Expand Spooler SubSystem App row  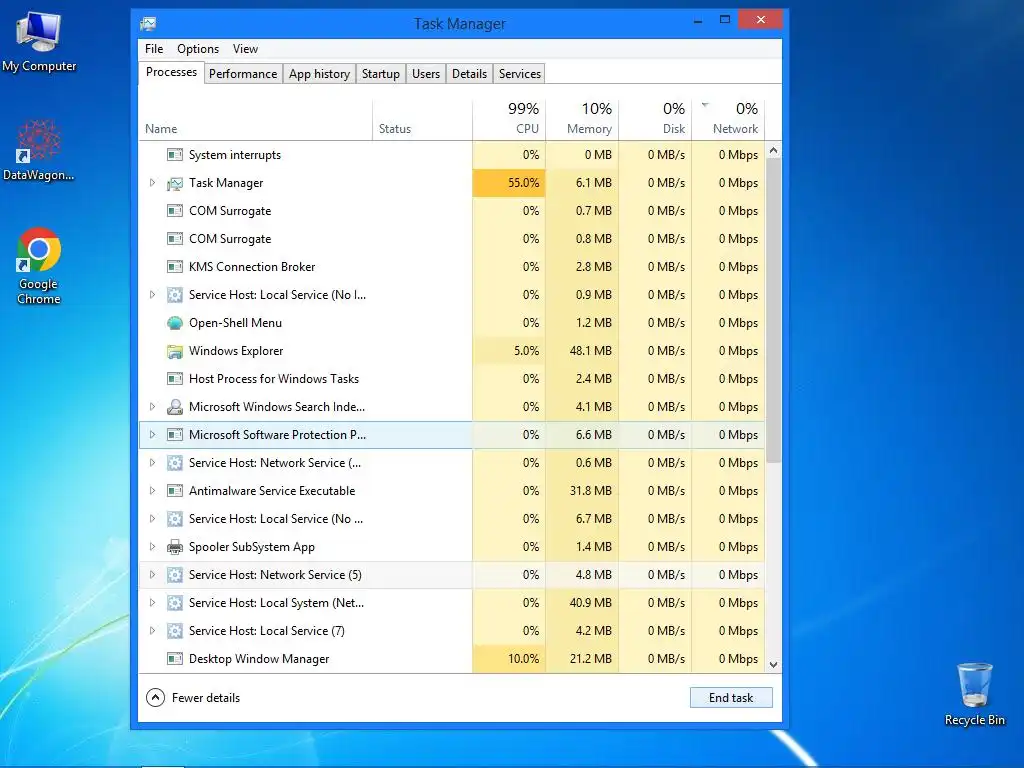pyautogui.click(x=152, y=547)
